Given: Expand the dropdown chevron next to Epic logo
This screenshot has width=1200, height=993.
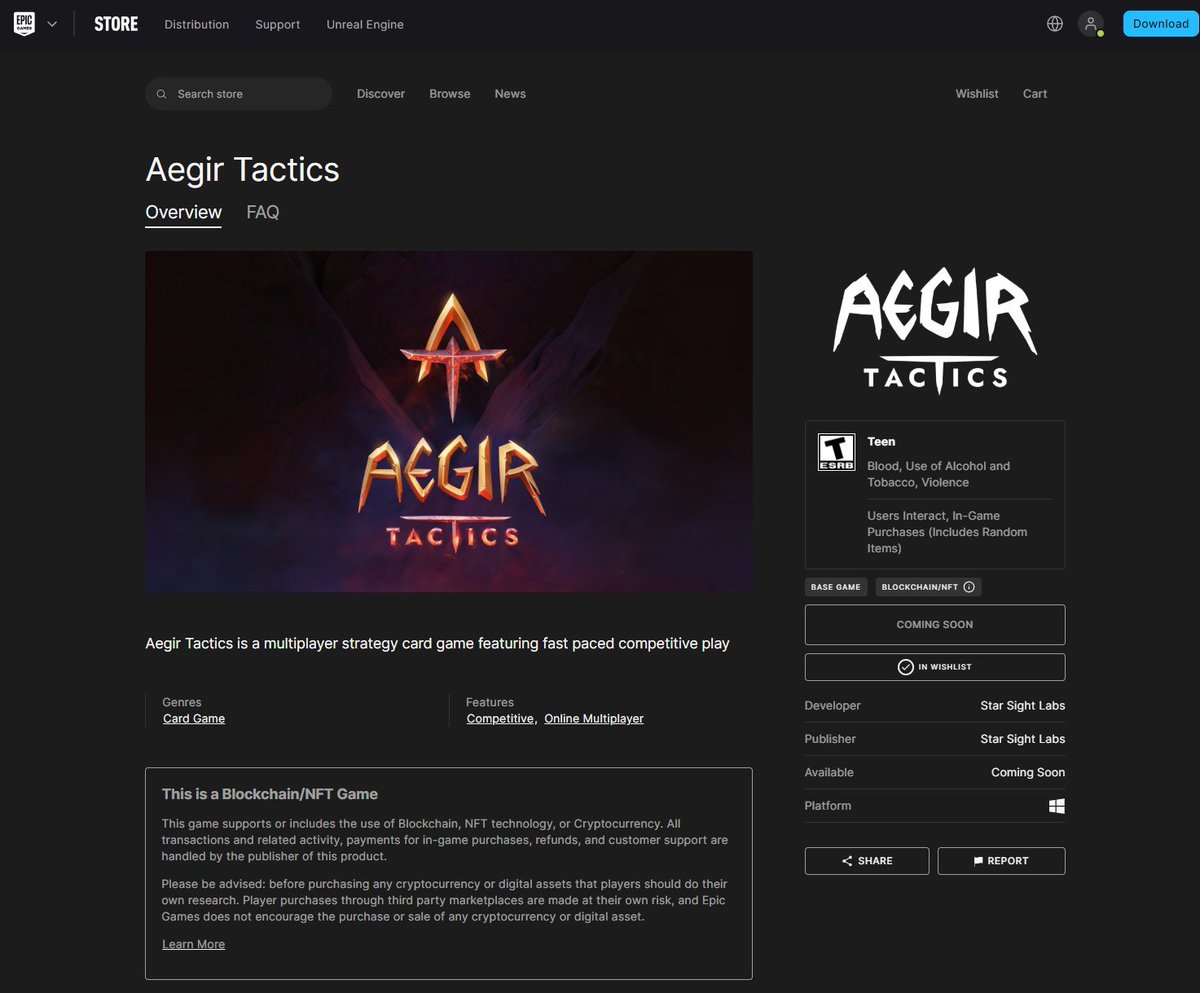Looking at the screenshot, I should coord(52,23).
